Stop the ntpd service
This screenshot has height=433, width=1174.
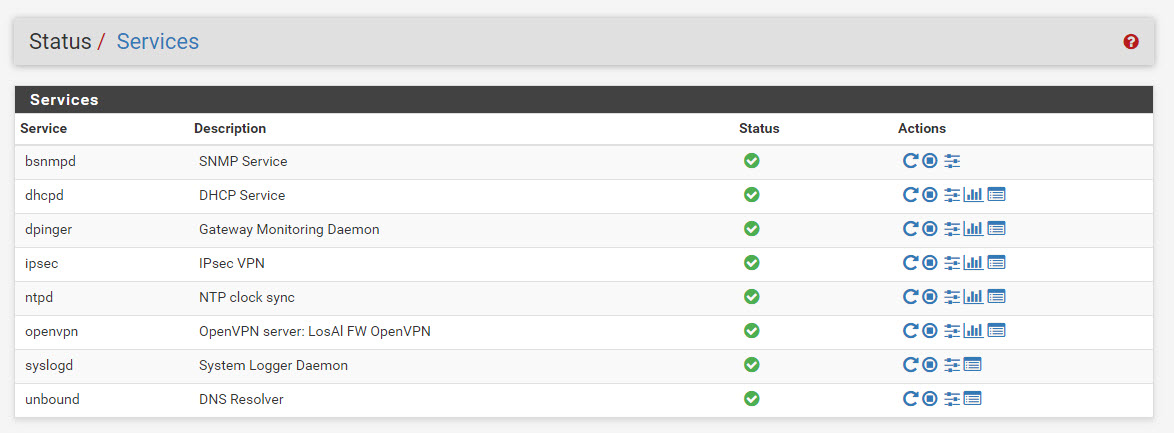pos(930,297)
